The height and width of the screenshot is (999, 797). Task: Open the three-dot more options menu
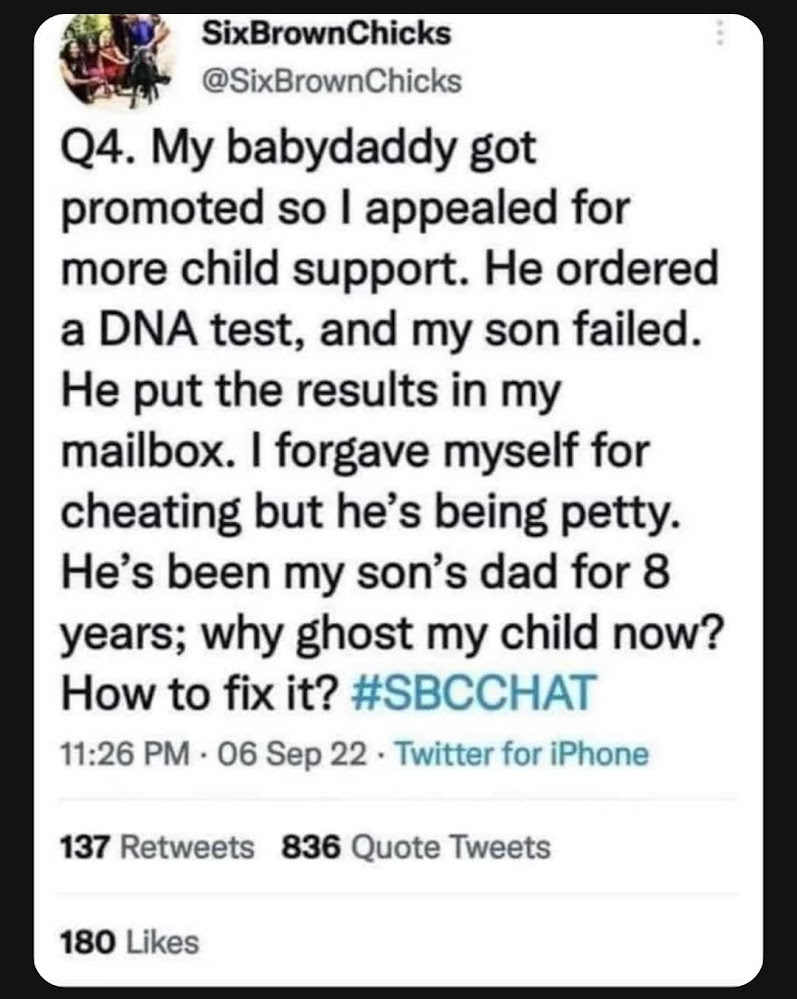pos(719,32)
